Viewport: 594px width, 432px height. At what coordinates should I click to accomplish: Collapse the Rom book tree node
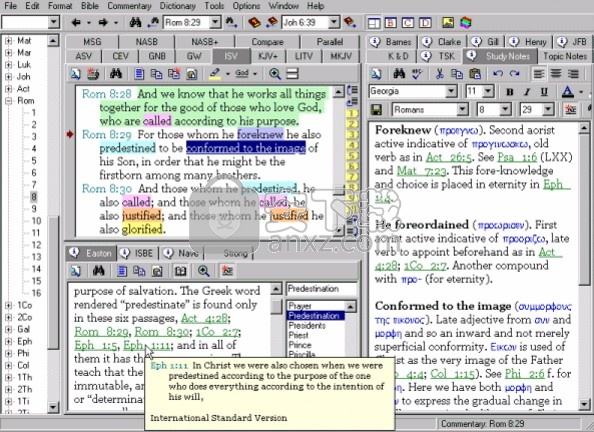(8, 101)
